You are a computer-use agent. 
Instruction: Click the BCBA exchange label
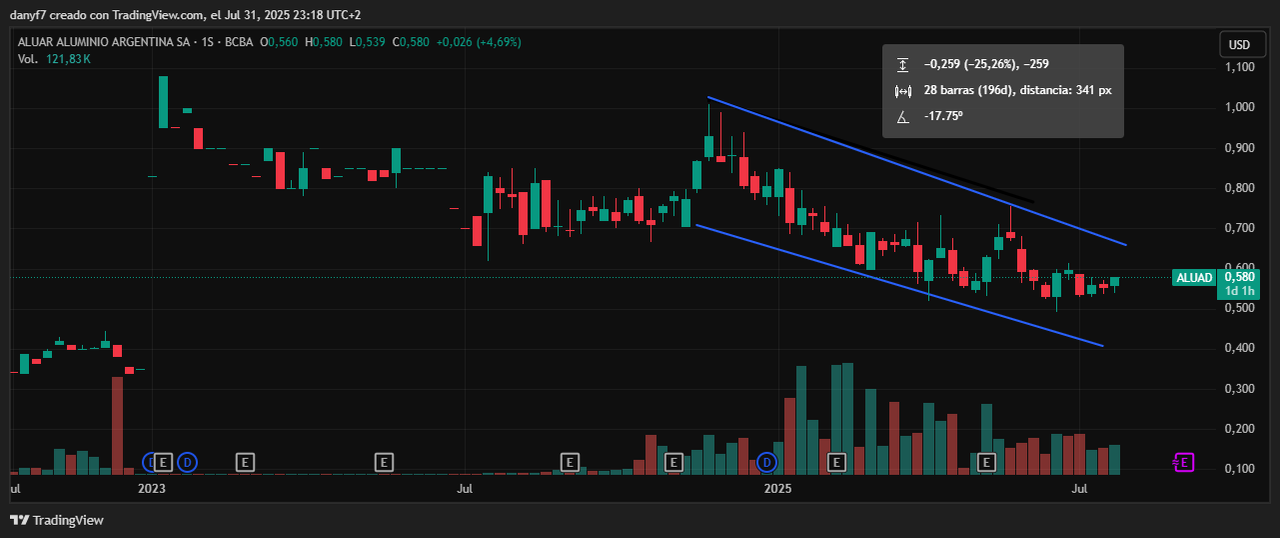(x=239, y=42)
